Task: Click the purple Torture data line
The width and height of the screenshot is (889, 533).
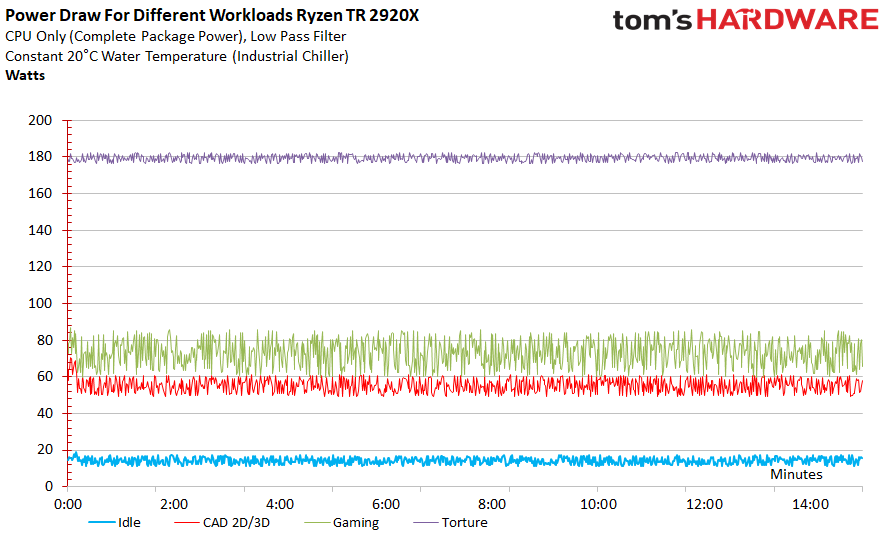Action: pyautogui.click(x=465, y=158)
